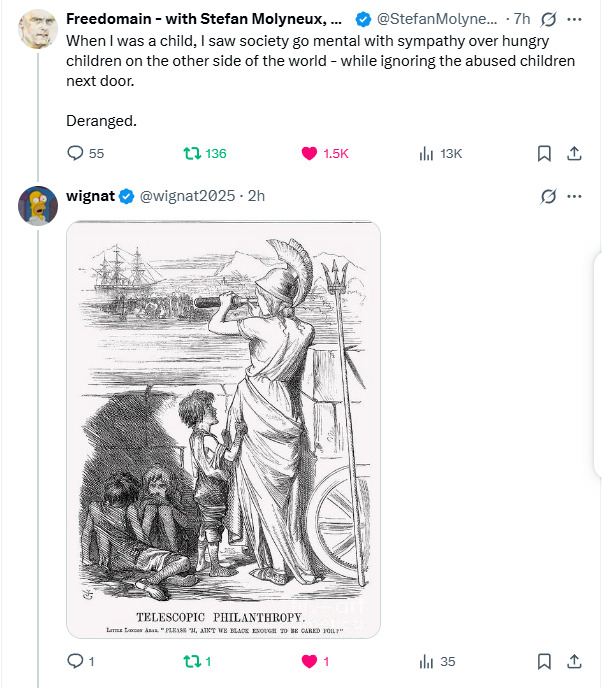Retweet the Freedomain post with 136 reposts
The width and height of the screenshot is (602, 688).
(194, 153)
